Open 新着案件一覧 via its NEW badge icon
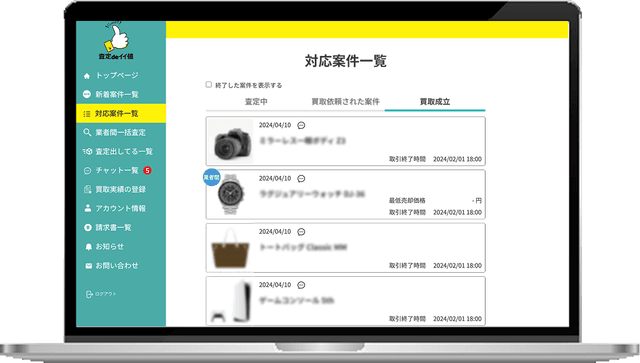Image resolution: width=640 pixels, height=363 pixels. [x=87, y=94]
